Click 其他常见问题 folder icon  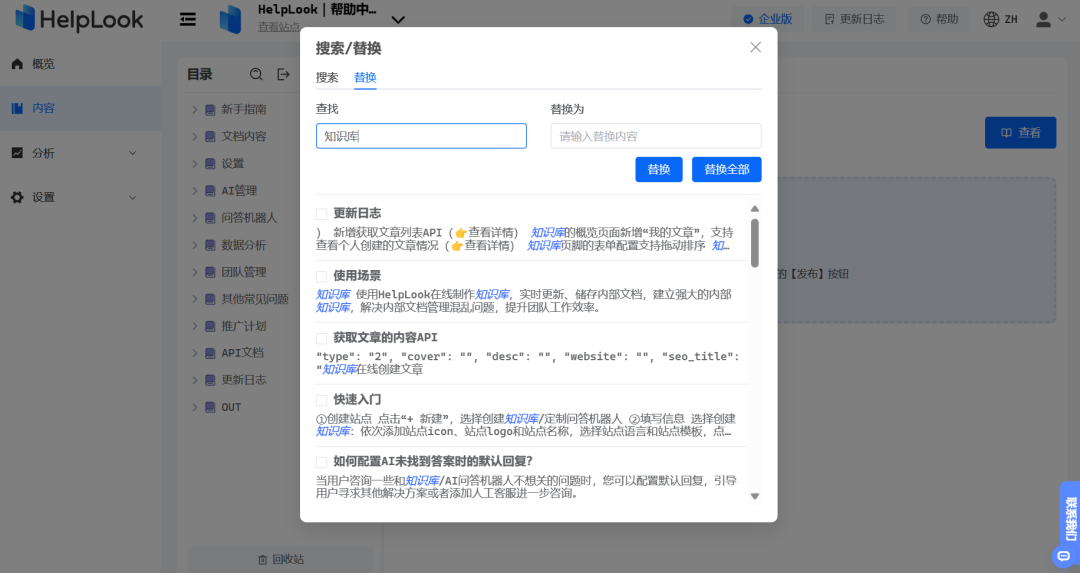pyautogui.click(x=210, y=299)
